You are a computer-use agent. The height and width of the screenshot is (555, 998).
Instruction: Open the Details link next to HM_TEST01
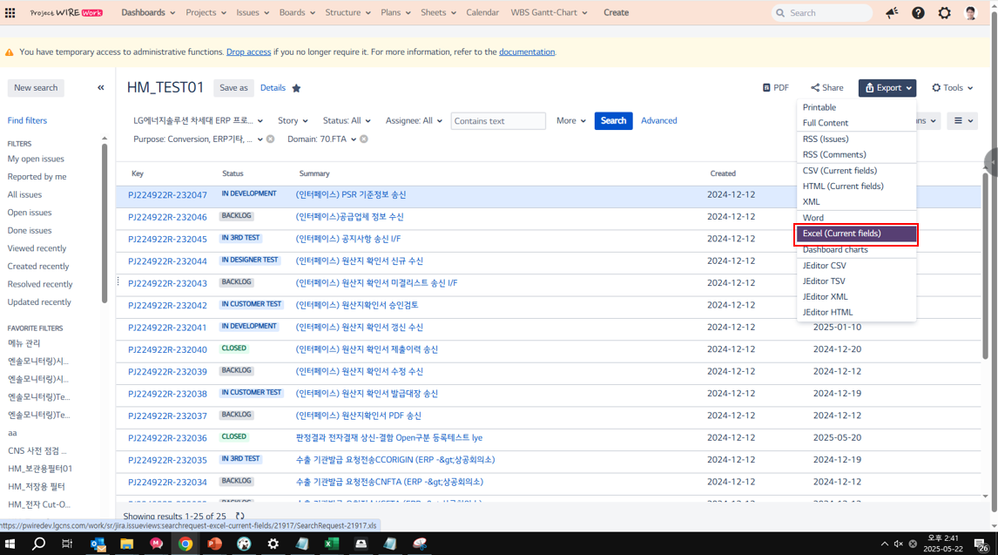click(273, 88)
